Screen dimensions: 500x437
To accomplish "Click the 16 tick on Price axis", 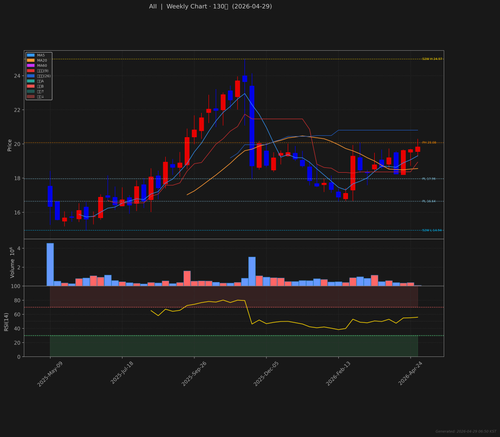I will pos(17,213).
